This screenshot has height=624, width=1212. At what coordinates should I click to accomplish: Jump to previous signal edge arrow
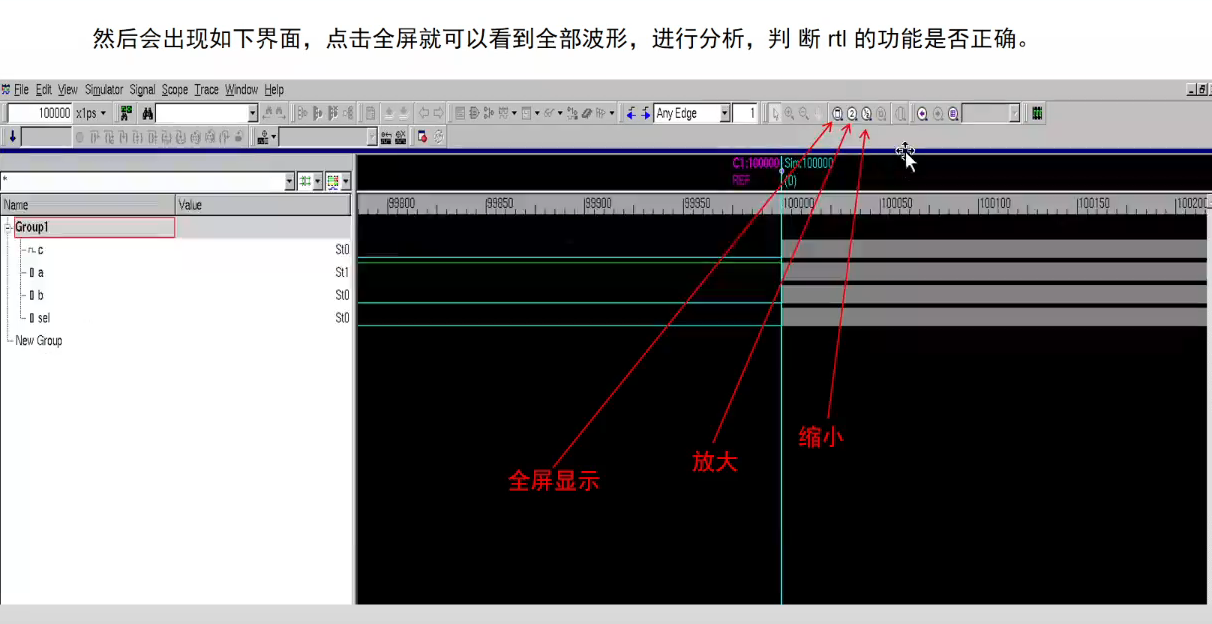[631, 114]
